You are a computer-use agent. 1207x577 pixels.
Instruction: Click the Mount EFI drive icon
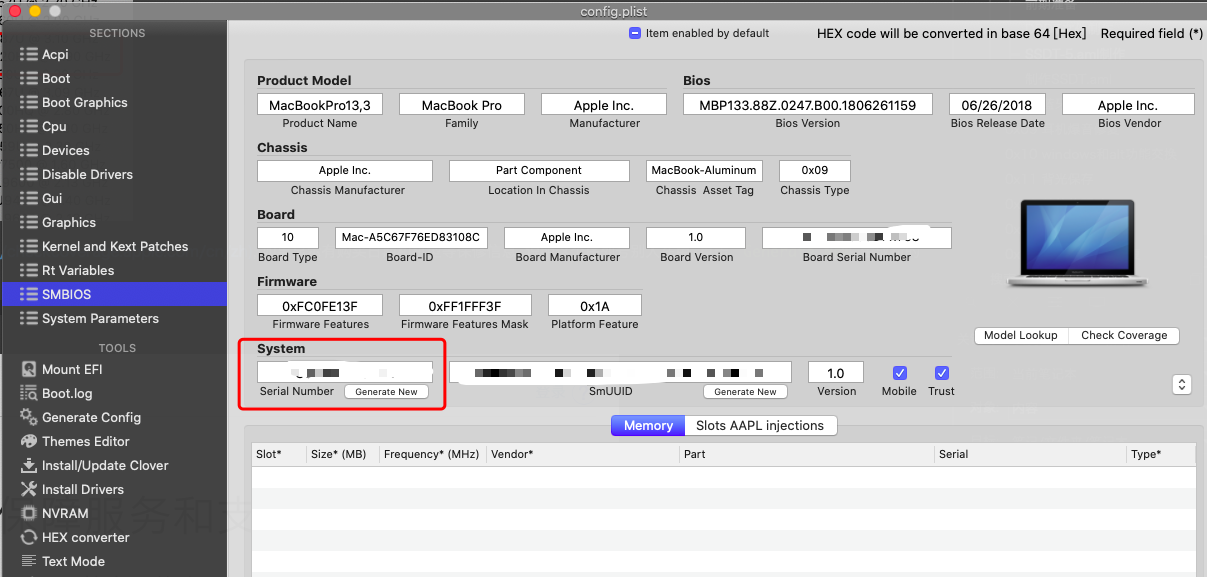click(x=28, y=369)
